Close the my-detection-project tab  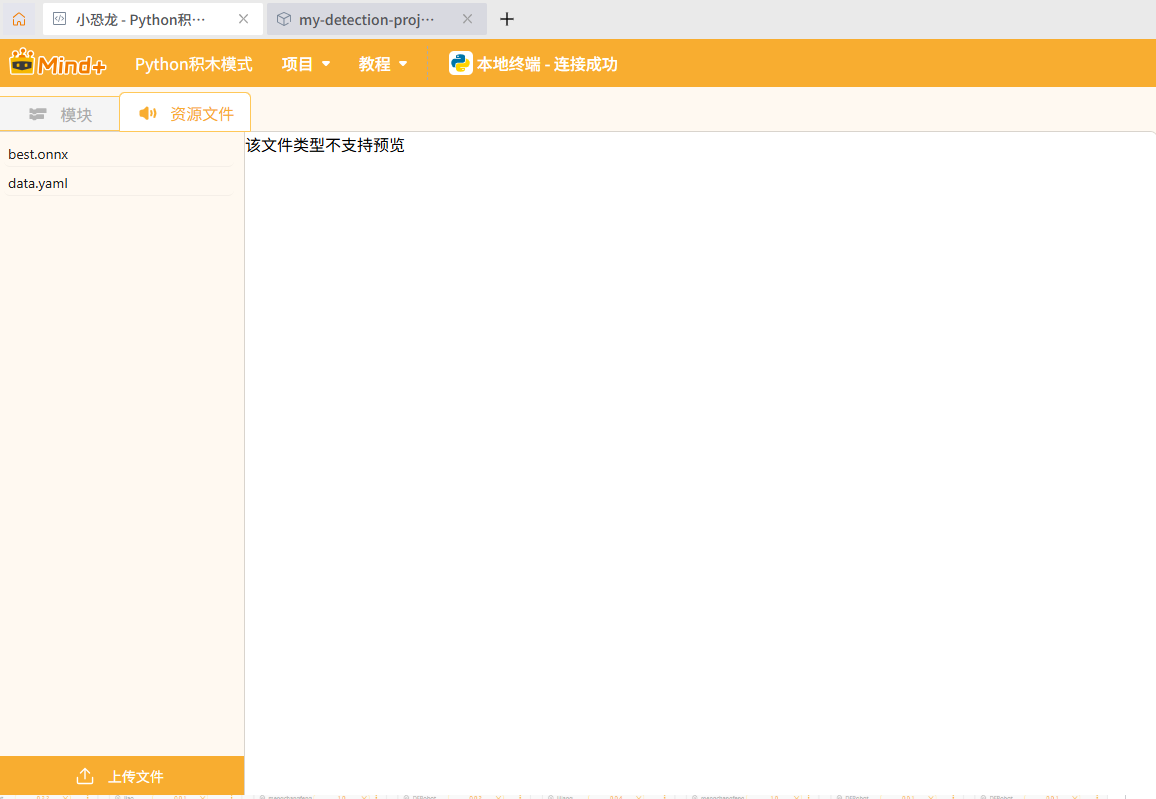click(x=467, y=19)
